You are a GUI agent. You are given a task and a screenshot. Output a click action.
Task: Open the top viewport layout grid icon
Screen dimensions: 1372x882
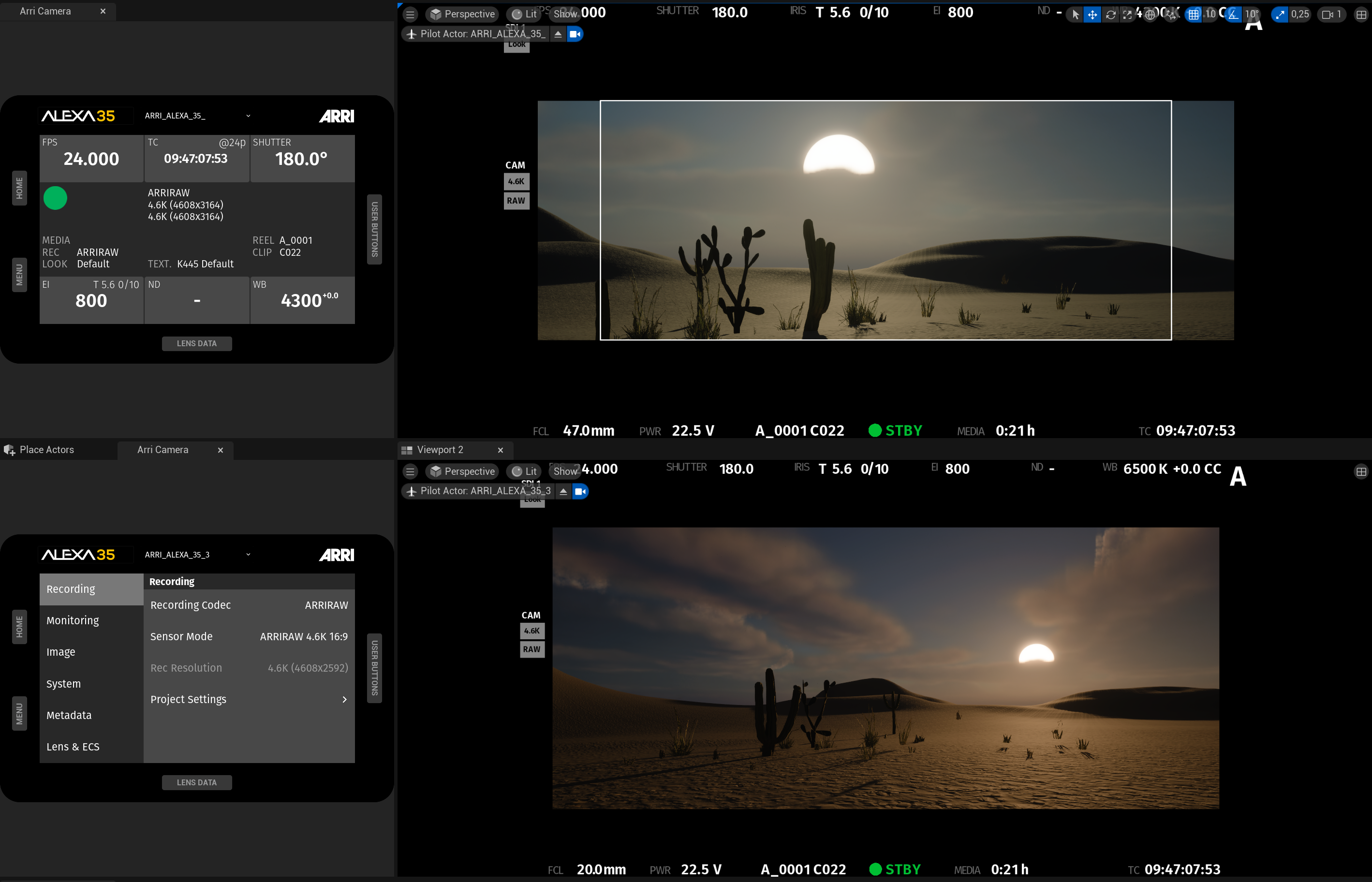pos(1361,15)
